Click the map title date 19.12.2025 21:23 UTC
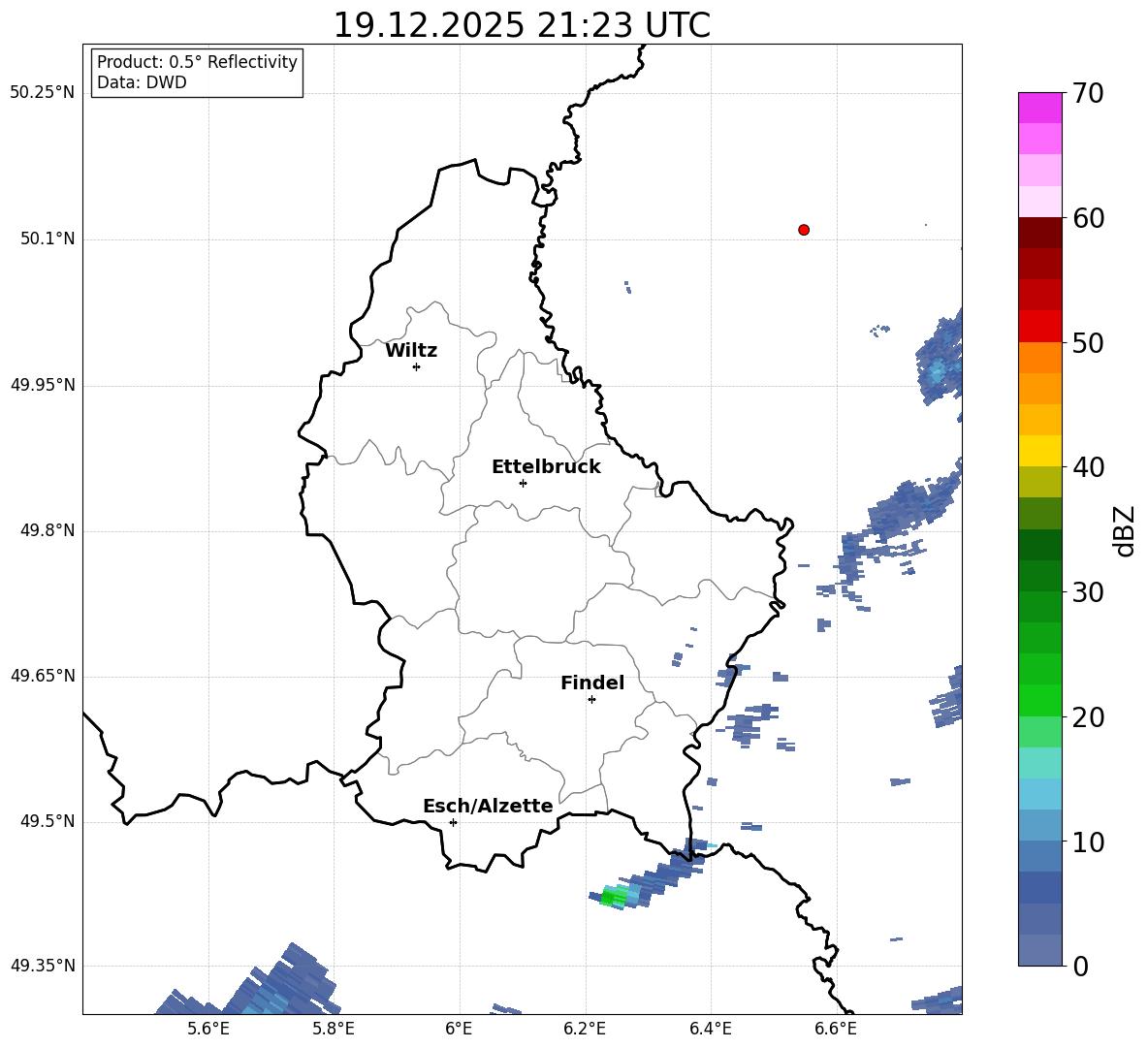Viewport: 1148px width, 1048px height. [x=522, y=25]
